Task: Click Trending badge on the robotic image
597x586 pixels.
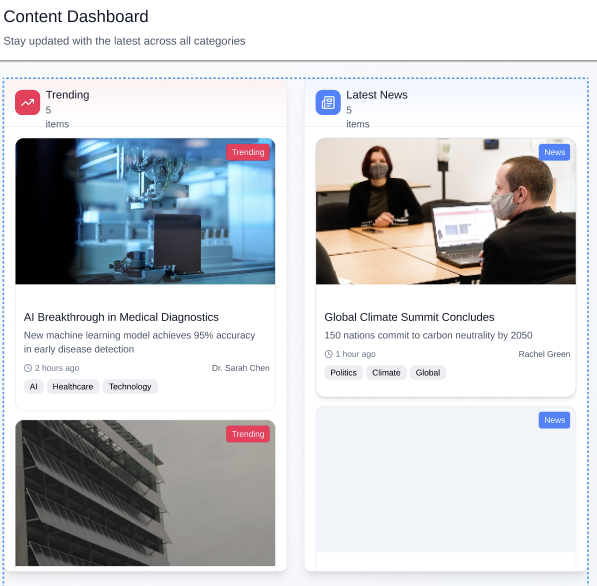Action: pyautogui.click(x=248, y=152)
